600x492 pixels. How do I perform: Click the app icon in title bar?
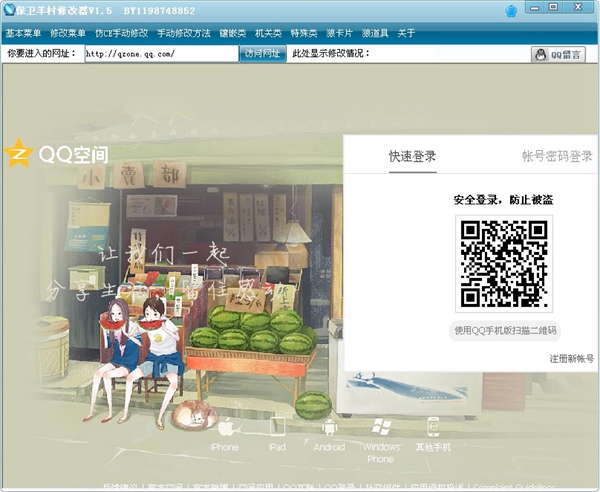click(8, 10)
